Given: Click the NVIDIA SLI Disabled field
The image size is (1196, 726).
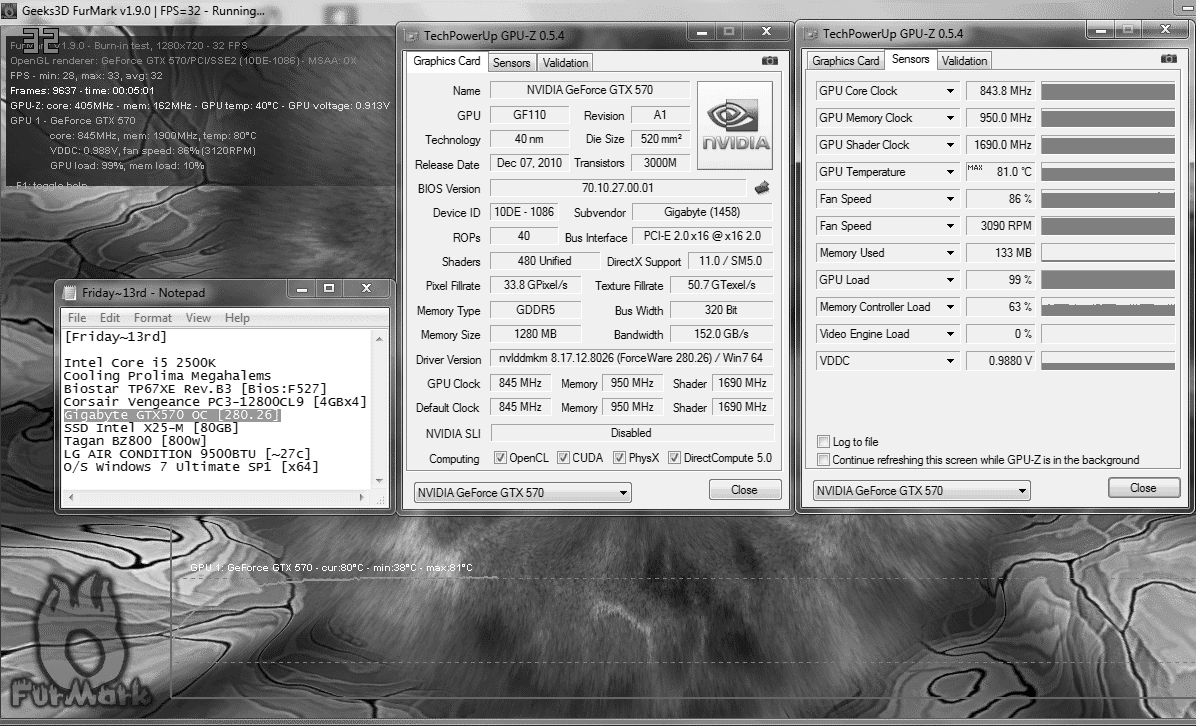Looking at the screenshot, I should click(632, 433).
